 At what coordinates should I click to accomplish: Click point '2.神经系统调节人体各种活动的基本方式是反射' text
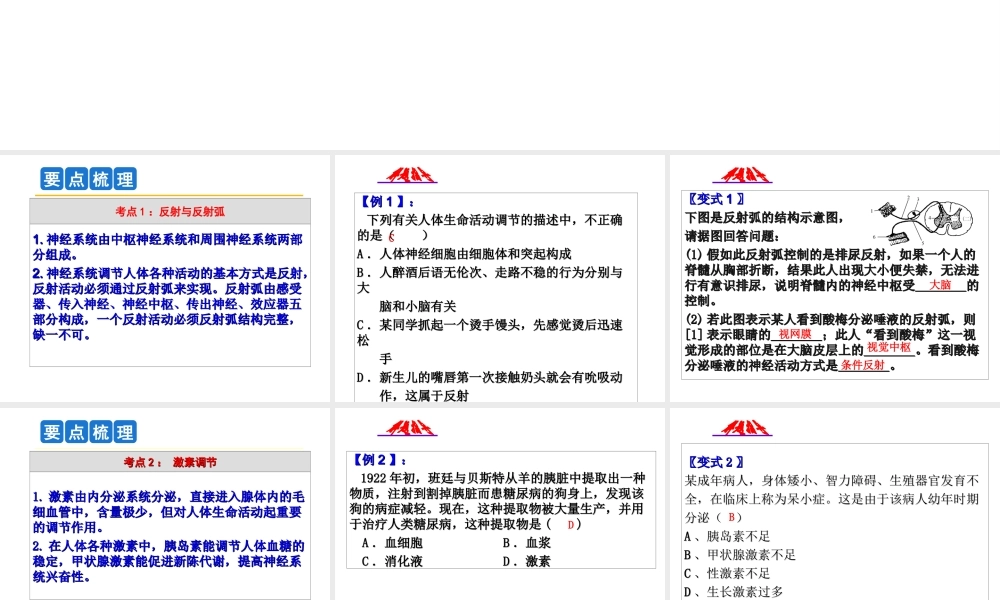click(x=170, y=304)
